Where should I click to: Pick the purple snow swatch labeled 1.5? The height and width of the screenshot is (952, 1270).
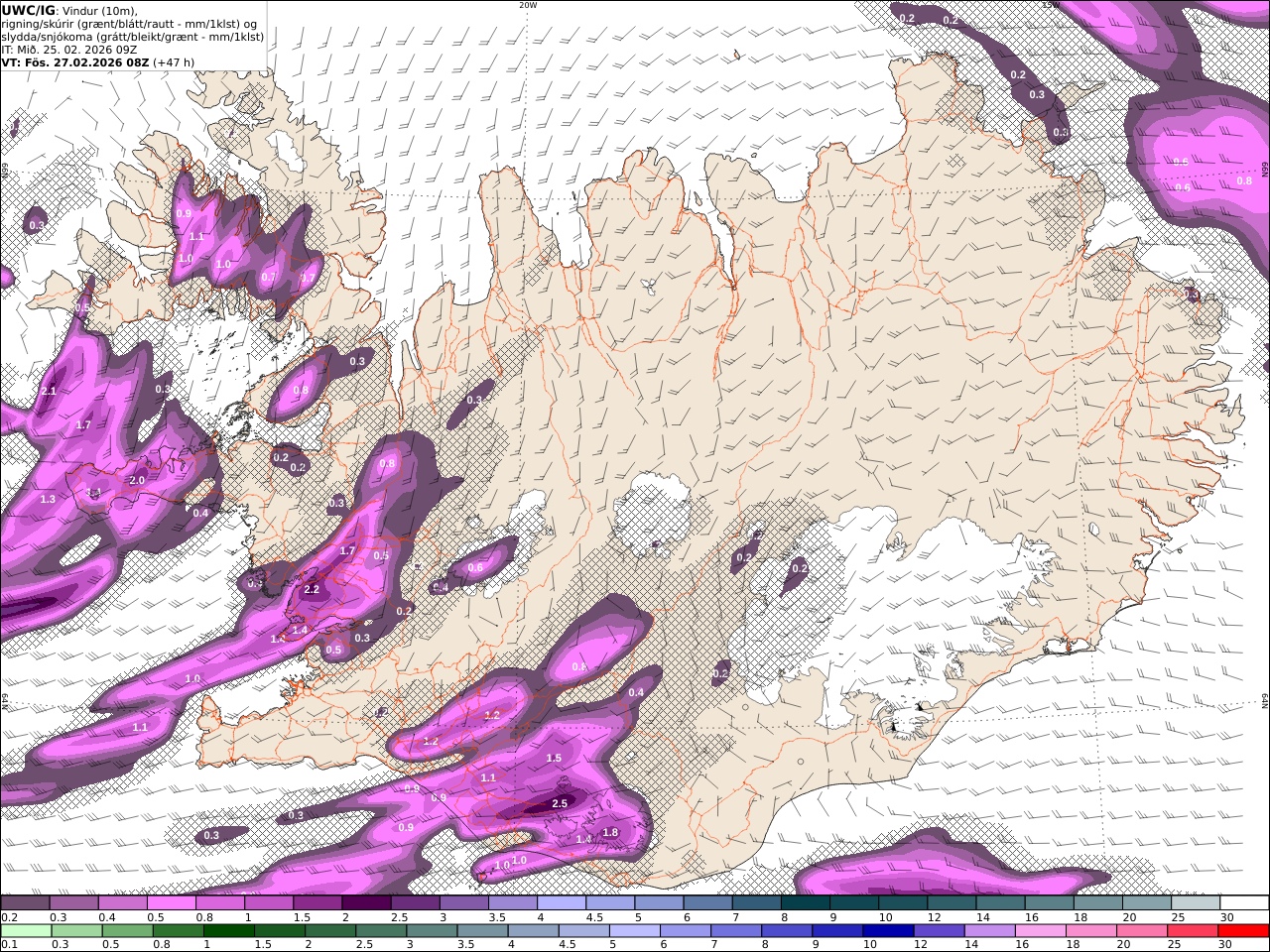point(317,902)
